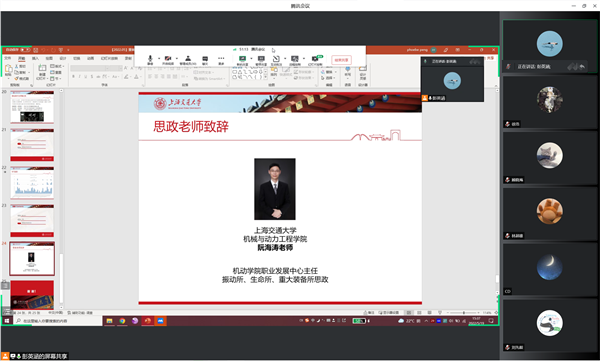
Task: Click the Windows taskbar search box
Action: pos(57,321)
